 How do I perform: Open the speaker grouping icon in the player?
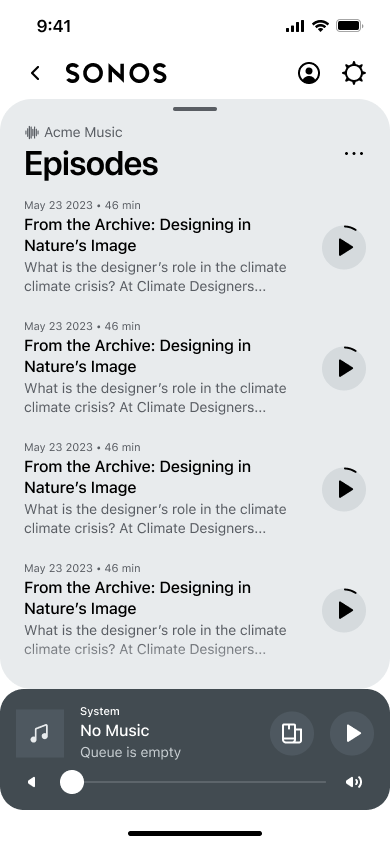(292, 733)
